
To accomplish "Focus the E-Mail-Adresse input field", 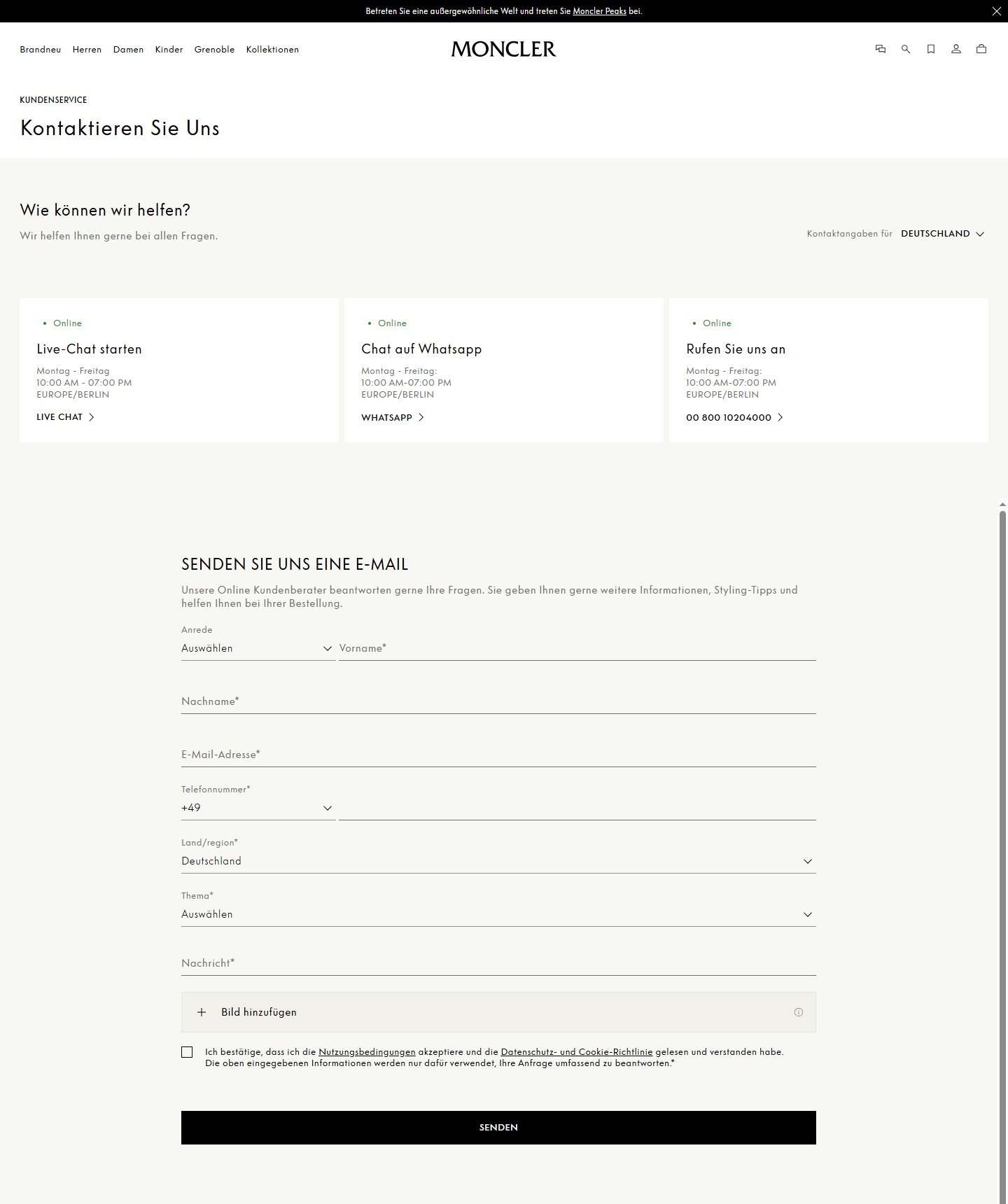I will coord(498,755).
